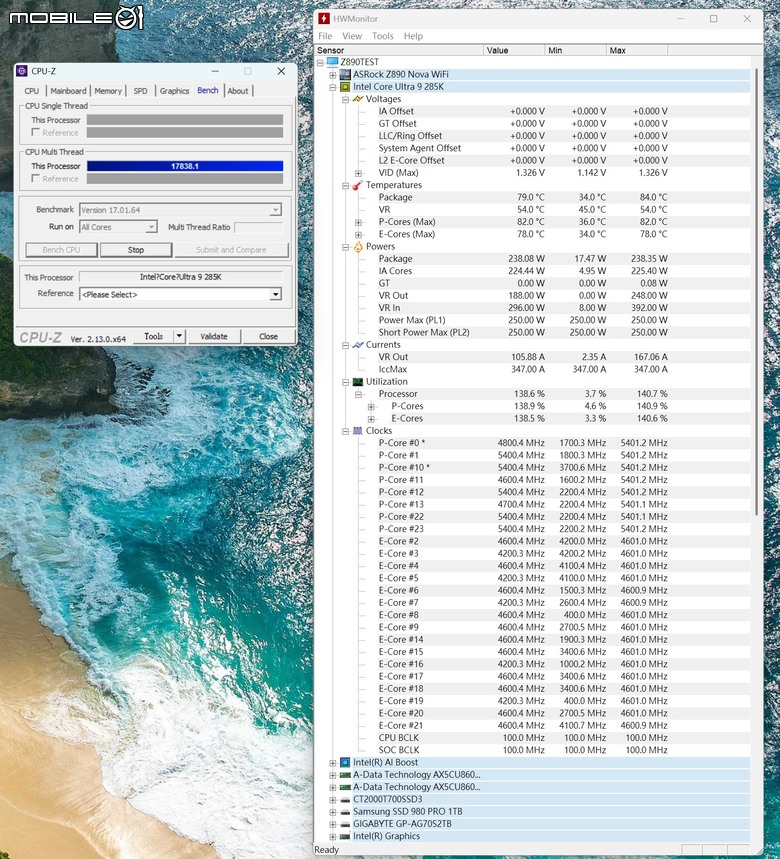This screenshot has width=780, height=859.
Task: Open the HWMonitor Help menu
Action: pyautogui.click(x=413, y=36)
